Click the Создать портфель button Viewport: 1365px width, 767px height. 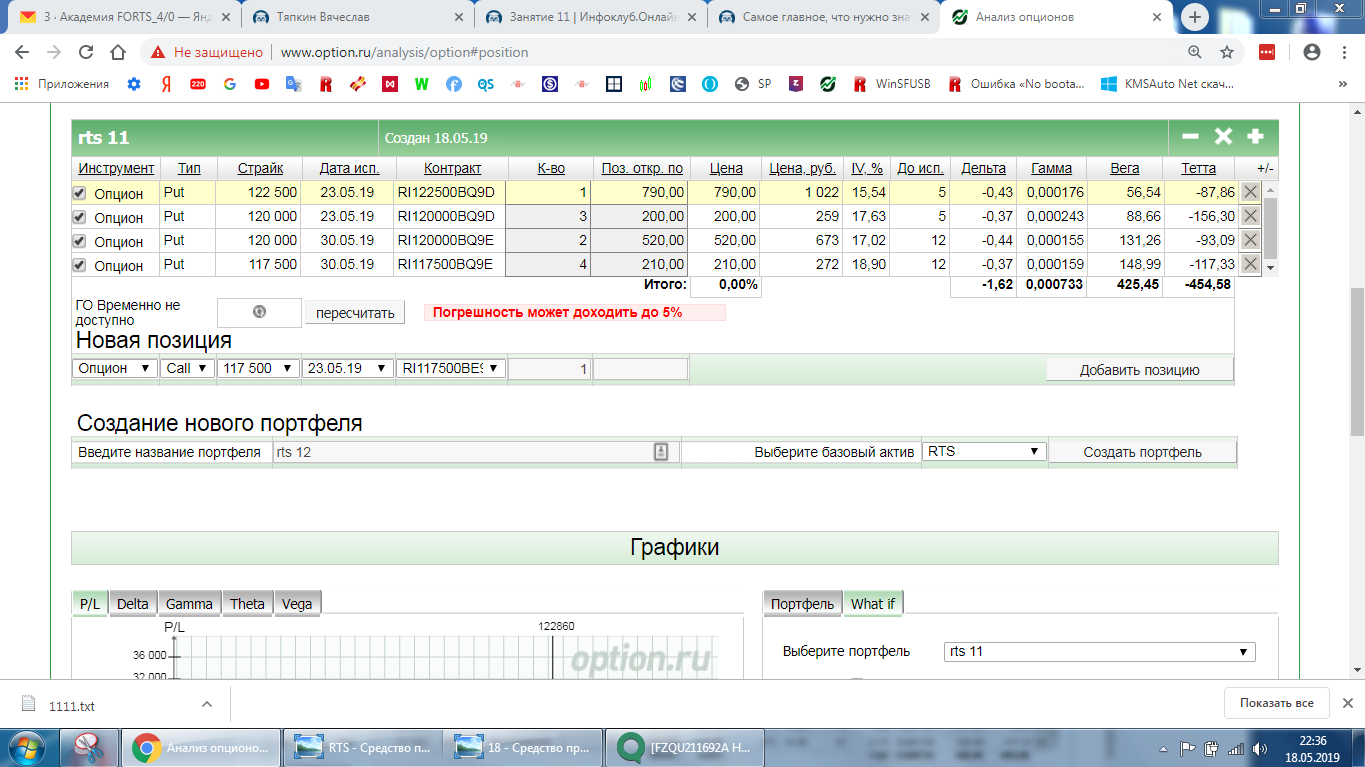[1143, 452]
